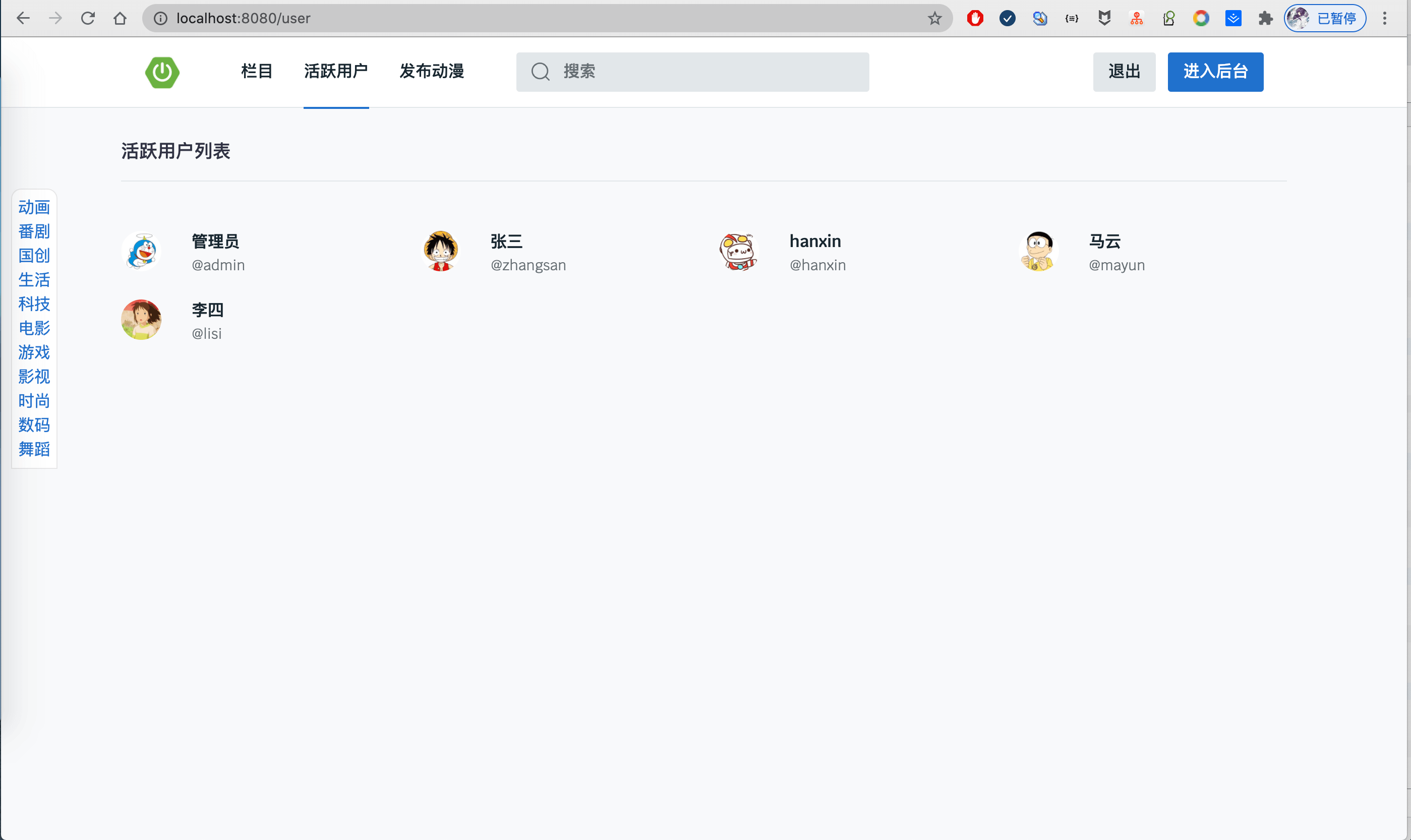Viewport: 1411px width, 840px height.
Task: Click the shield-shaped M extension icon
Action: tap(1104, 18)
